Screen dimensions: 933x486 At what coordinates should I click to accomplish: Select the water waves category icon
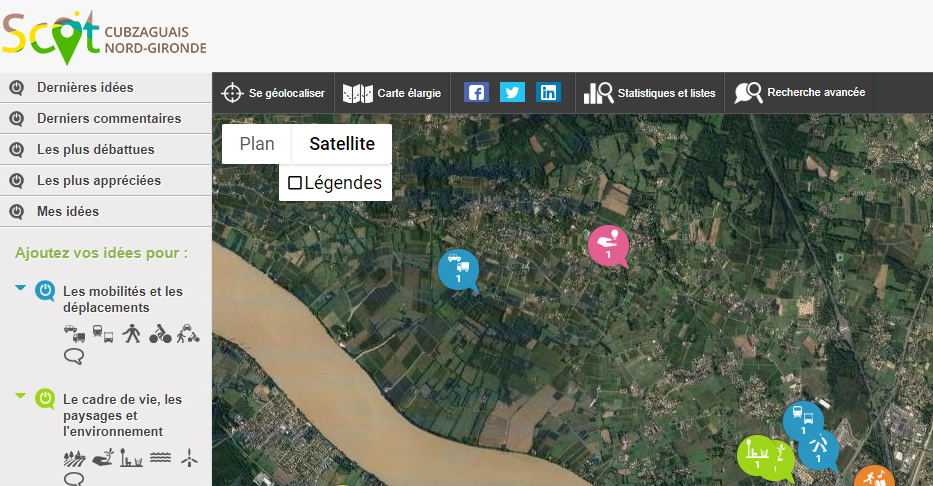tap(161, 457)
